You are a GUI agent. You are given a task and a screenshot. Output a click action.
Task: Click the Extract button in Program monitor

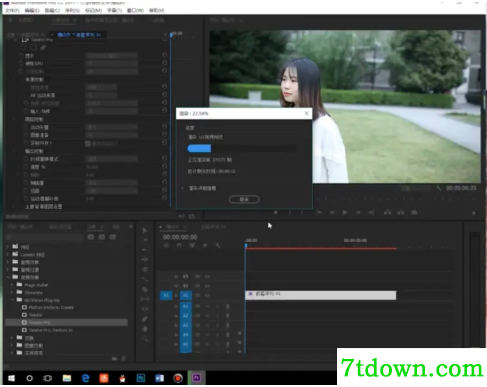tap(401, 212)
